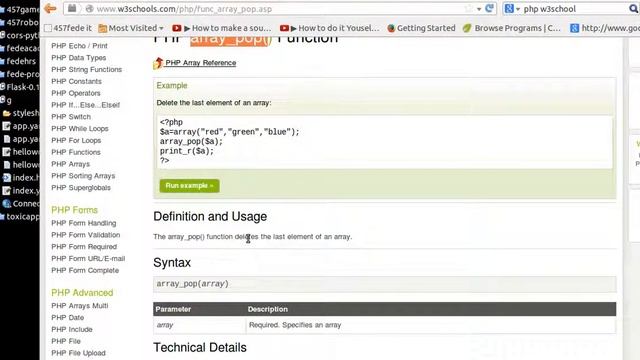The height and width of the screenshot is (360, 640).
Task: Open the URL history dropdown arrow
Action: pos(479,9)
